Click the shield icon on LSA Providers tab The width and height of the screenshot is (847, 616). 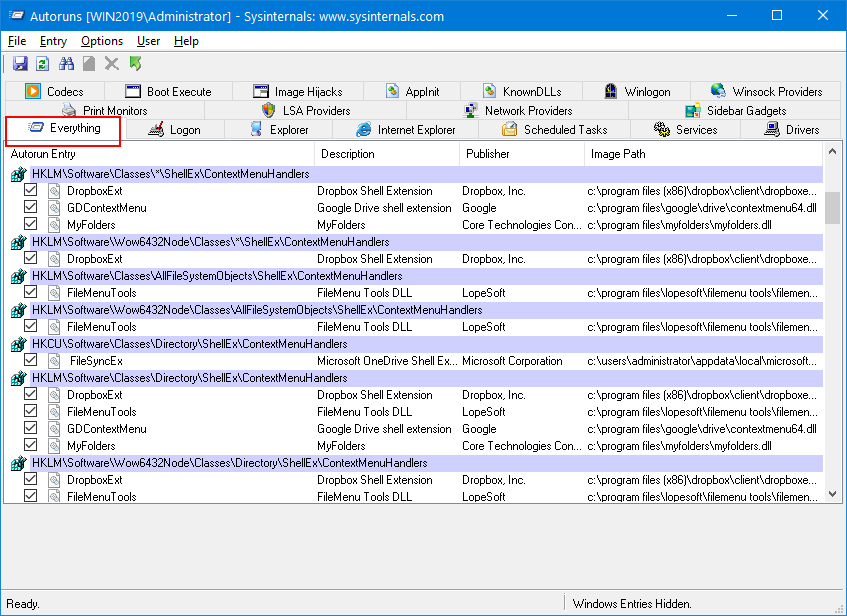[268, 110]
